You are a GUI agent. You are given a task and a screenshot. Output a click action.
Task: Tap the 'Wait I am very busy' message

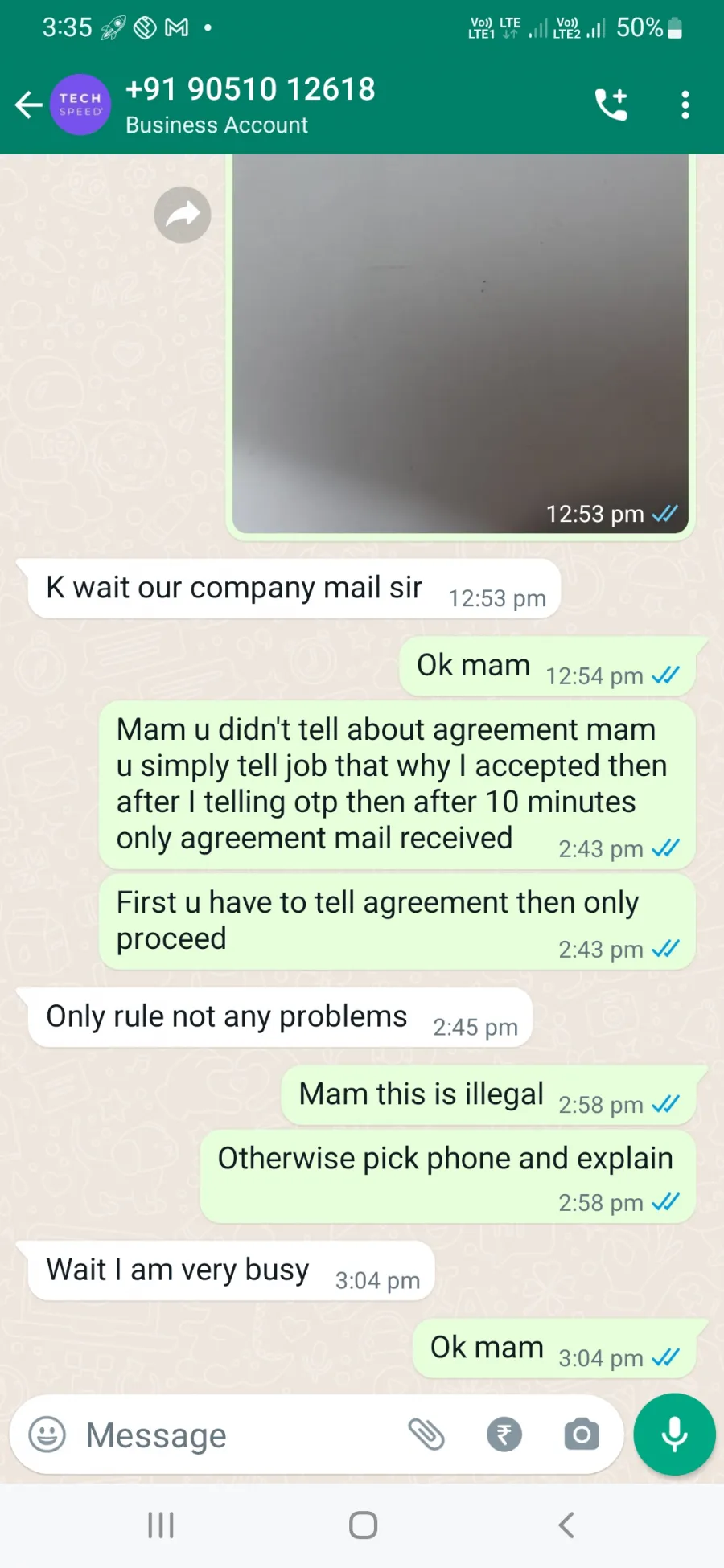[226, 1271]
